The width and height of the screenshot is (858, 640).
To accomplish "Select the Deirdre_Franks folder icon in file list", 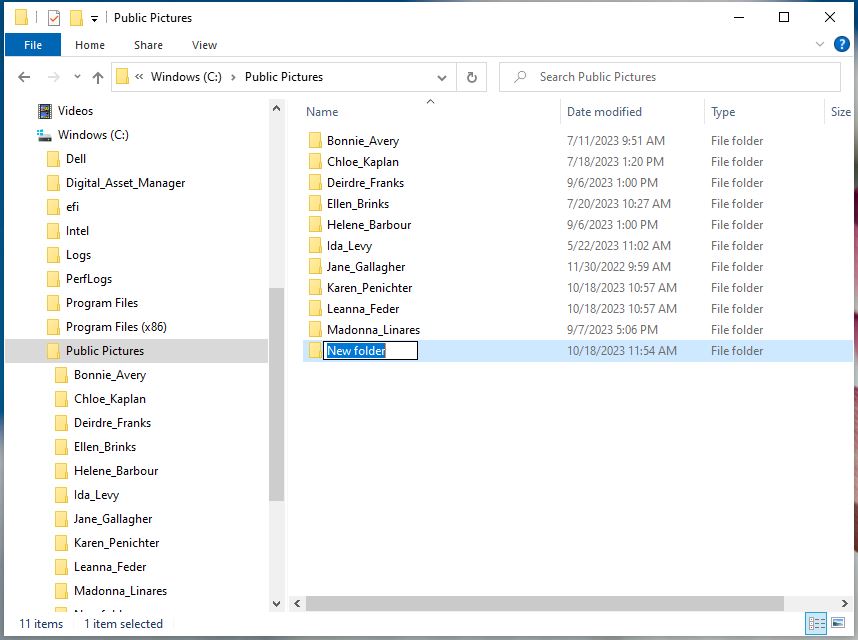I will (315, 183).
